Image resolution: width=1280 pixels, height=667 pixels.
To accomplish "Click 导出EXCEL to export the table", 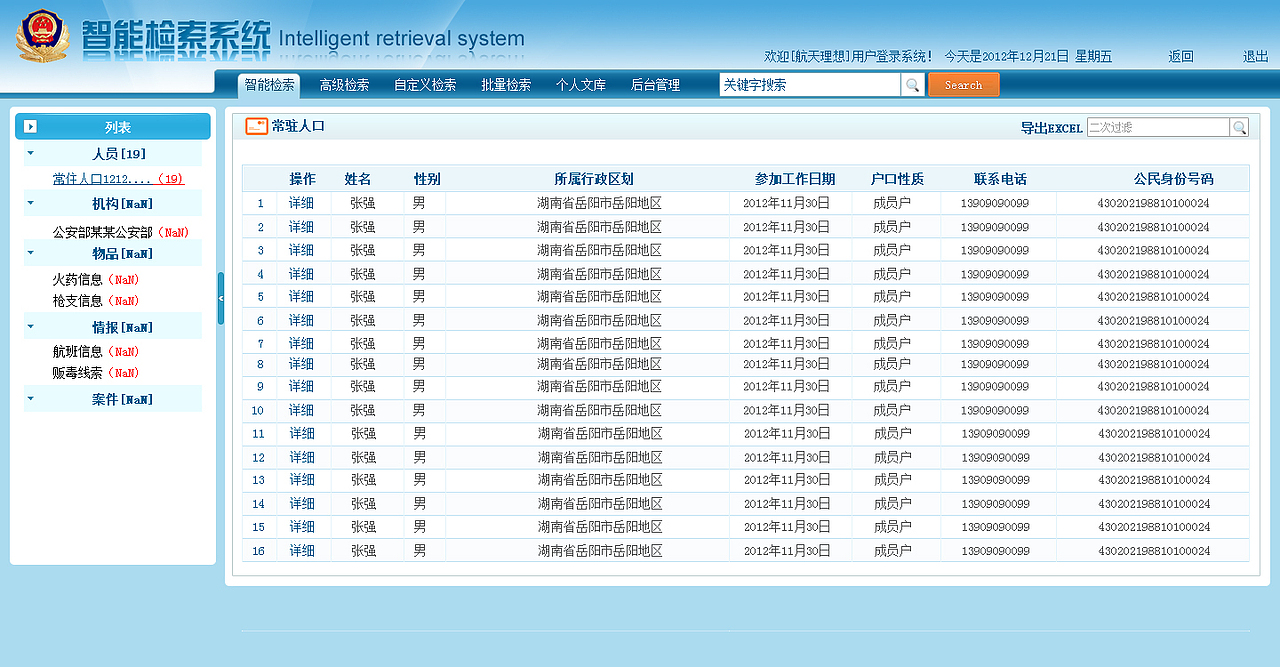I will 1051,128.
